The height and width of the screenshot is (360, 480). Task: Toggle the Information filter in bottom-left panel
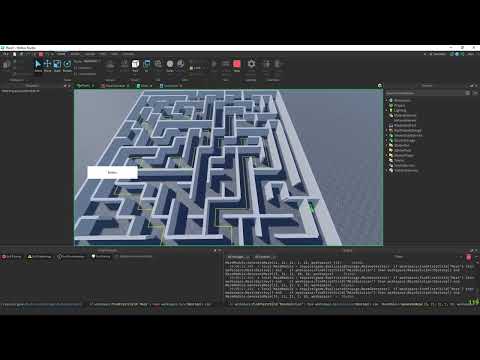tap(70, 257)
